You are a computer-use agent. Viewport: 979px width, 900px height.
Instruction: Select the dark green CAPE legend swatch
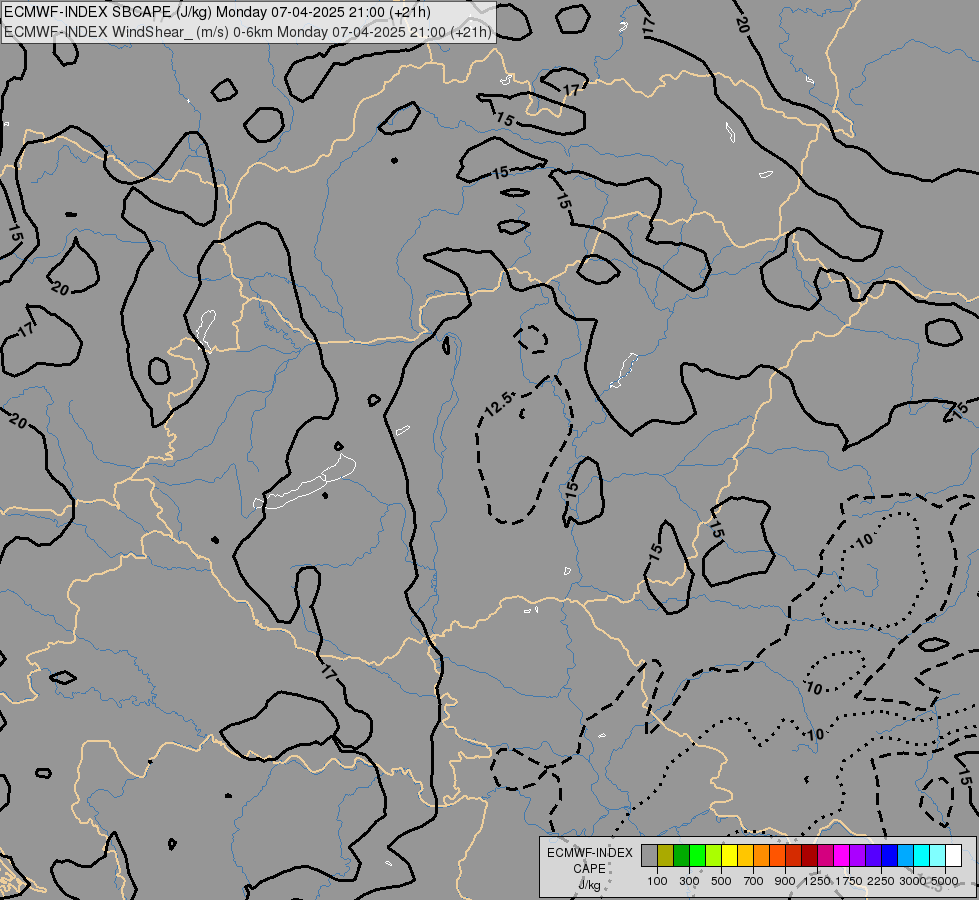[x=681, y=855]
